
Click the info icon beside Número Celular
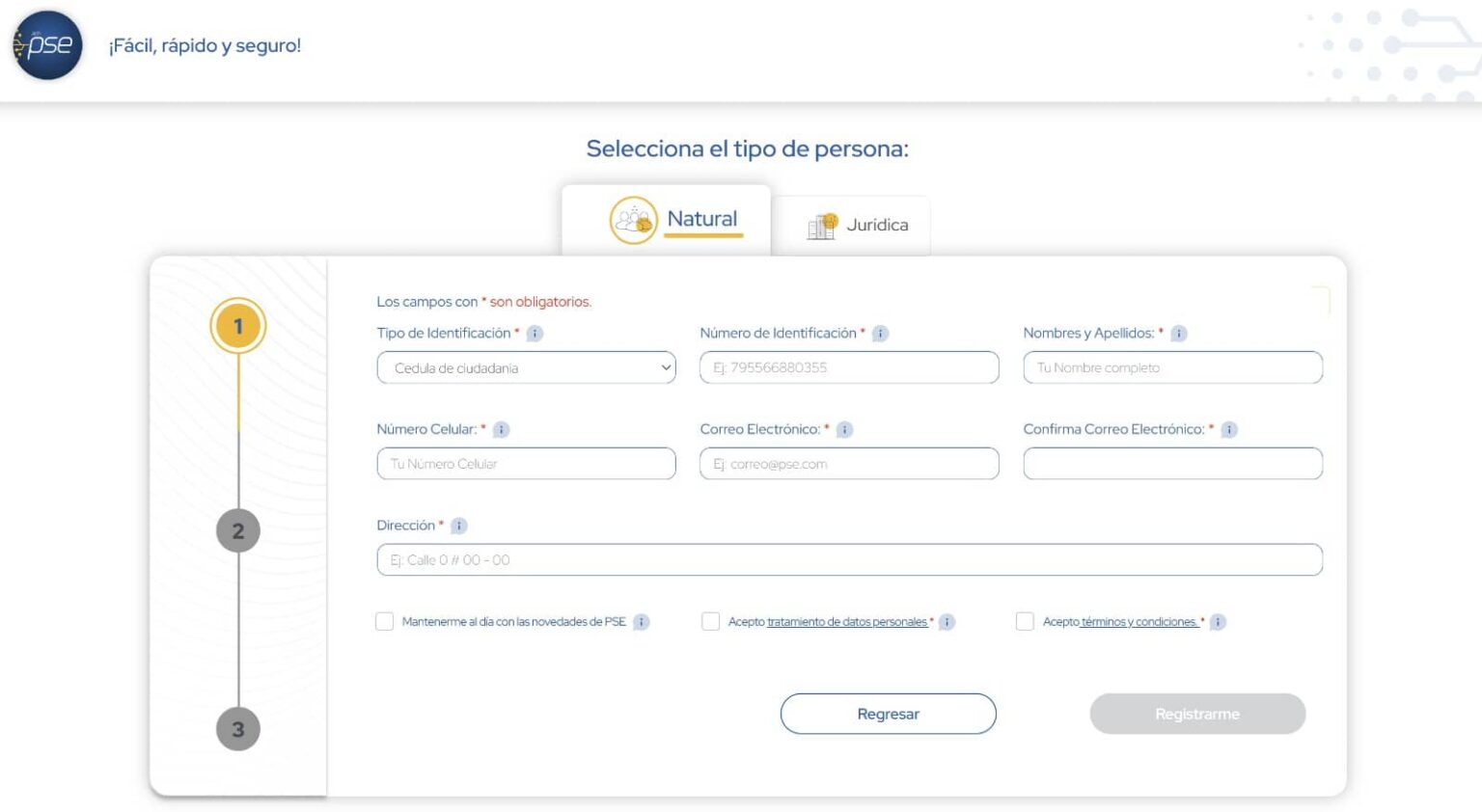click(x=503, y=430)
